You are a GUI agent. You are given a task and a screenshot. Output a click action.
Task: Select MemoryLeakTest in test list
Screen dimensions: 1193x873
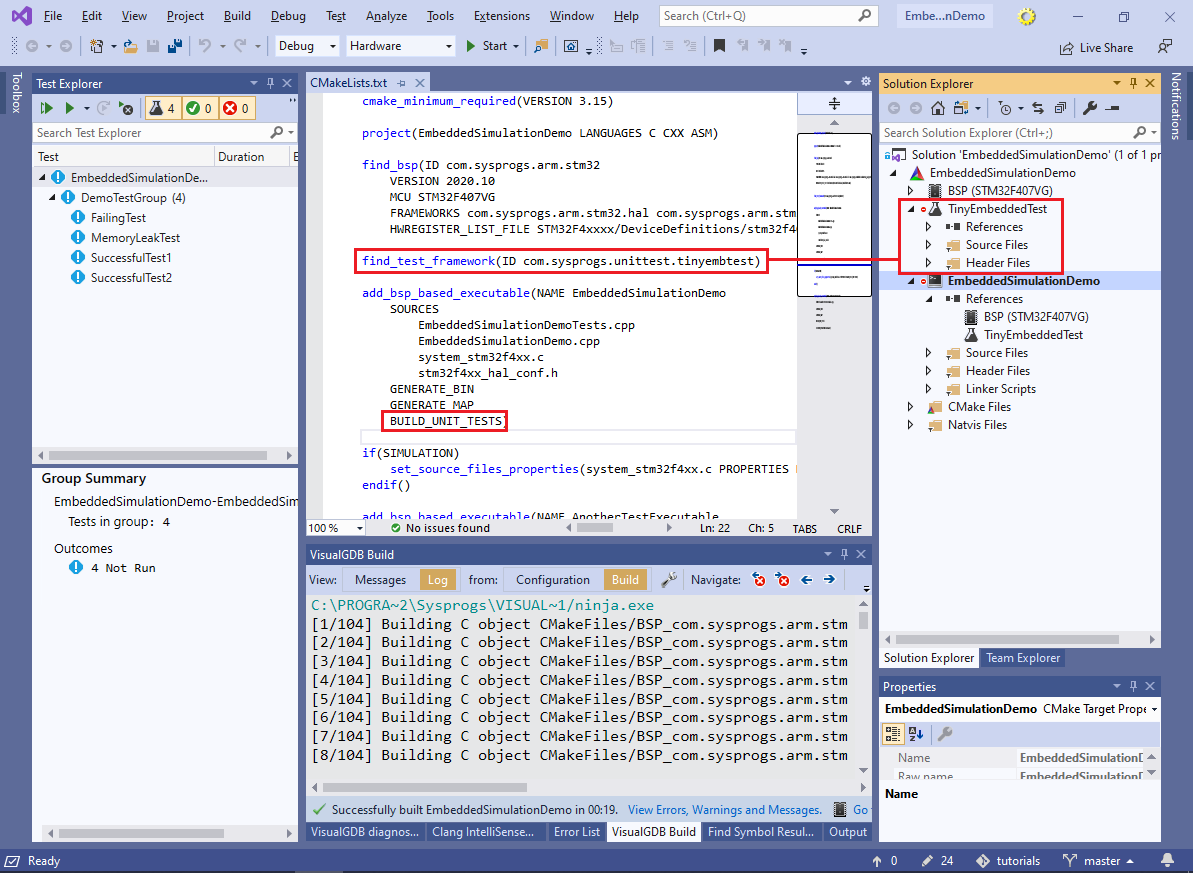(x=135, y=237)
